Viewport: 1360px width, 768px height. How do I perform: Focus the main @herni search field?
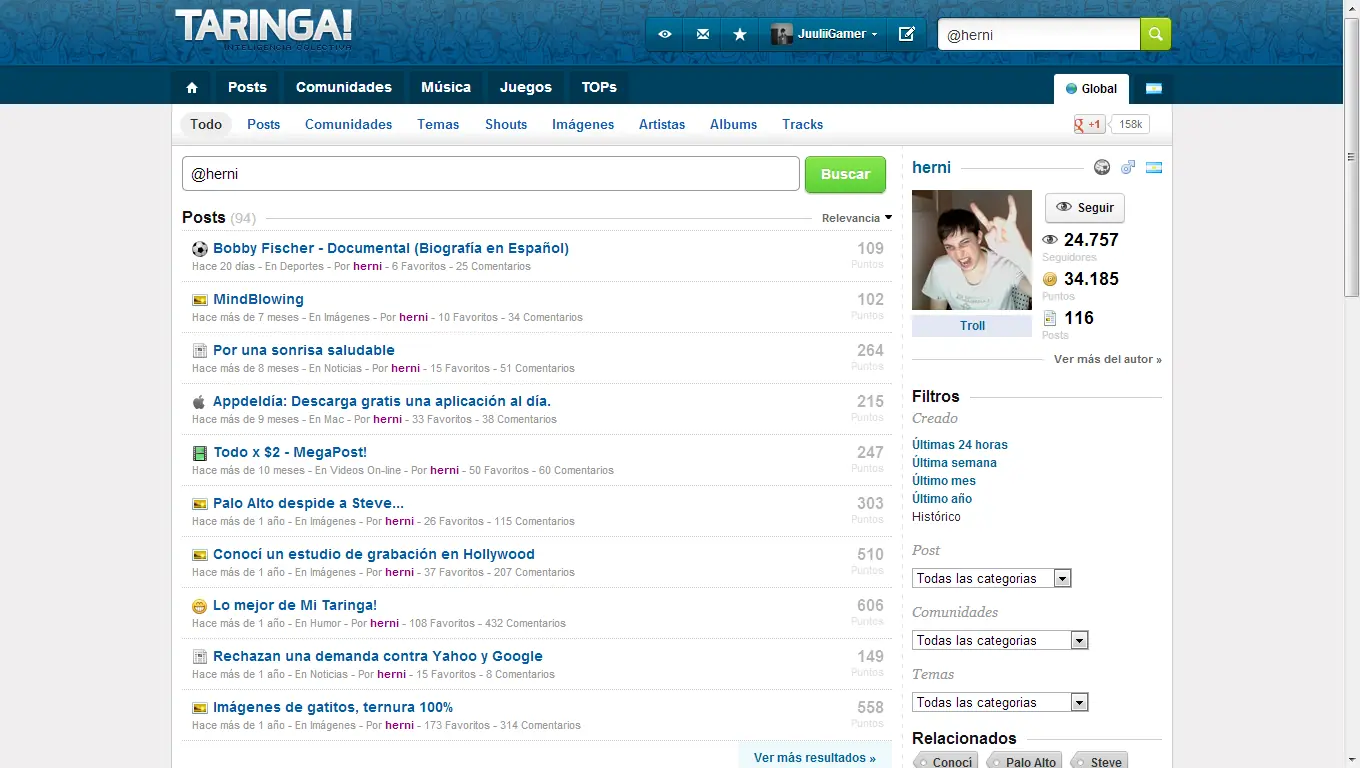pos(491,174)
